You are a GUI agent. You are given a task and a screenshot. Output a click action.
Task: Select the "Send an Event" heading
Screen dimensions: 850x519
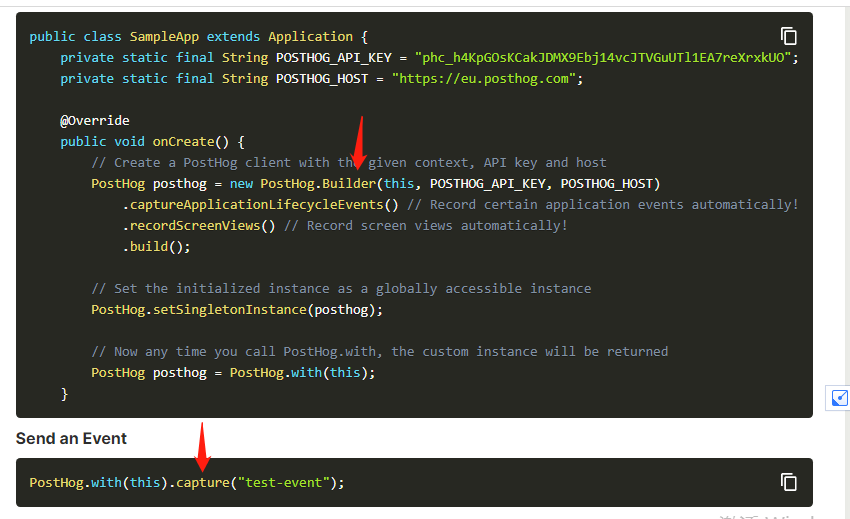[x=71, y=438]
